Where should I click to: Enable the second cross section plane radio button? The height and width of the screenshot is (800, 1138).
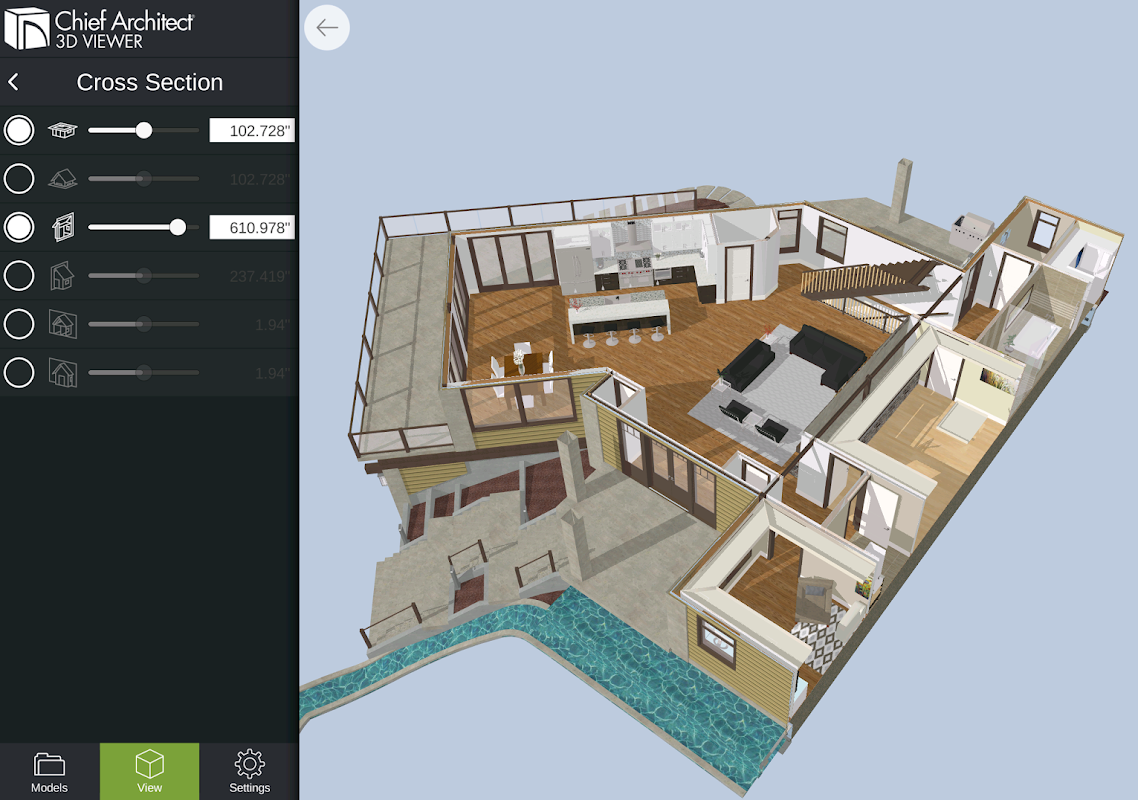pyautogui.click(x=19, y=179)
